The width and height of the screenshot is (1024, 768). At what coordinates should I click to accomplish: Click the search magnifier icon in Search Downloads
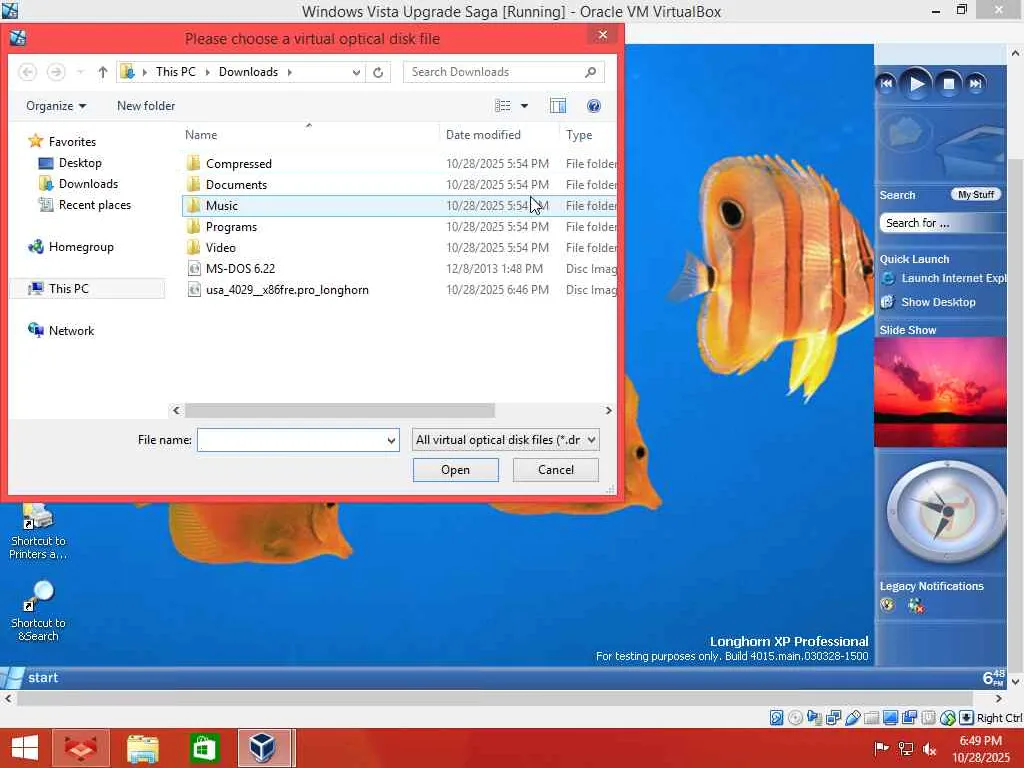pyautogui.click(x=590, y=72)
